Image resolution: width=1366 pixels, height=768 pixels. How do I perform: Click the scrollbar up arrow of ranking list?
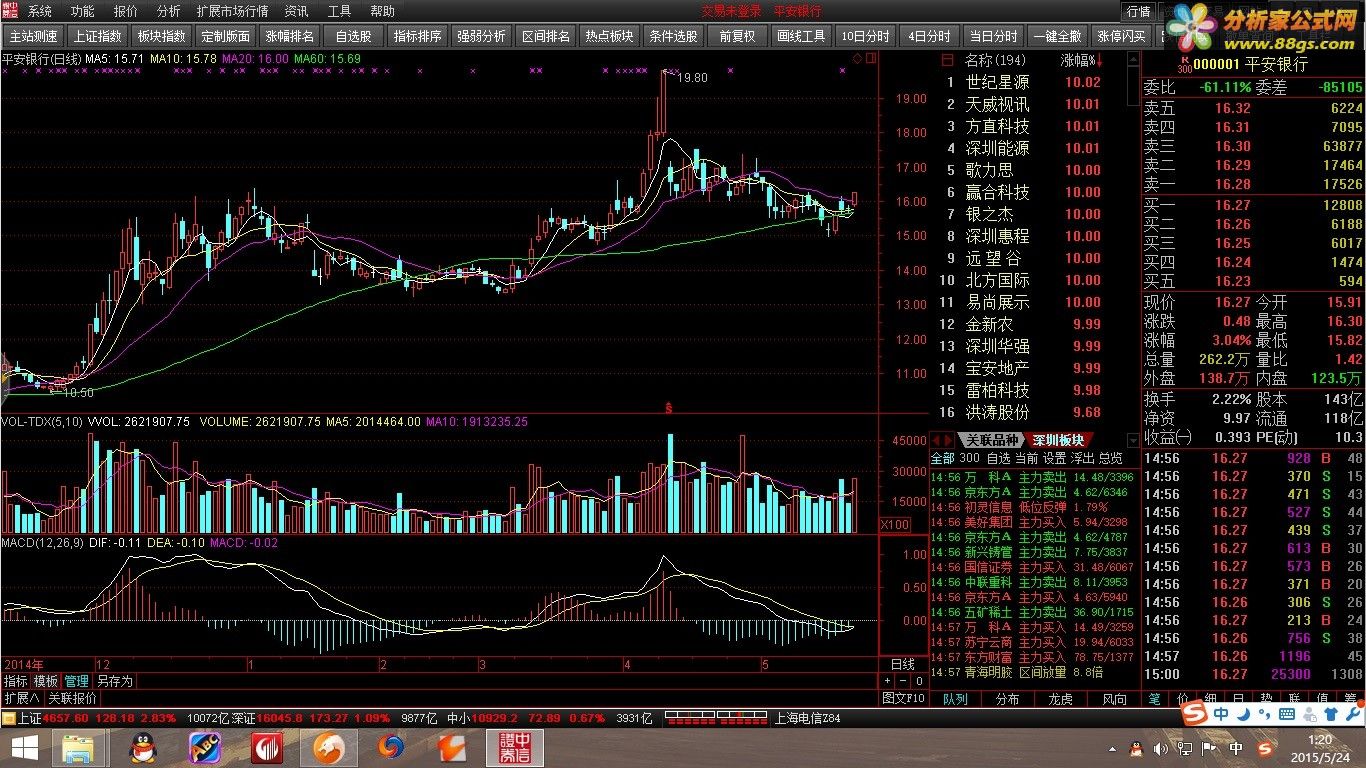[1134, 60]
